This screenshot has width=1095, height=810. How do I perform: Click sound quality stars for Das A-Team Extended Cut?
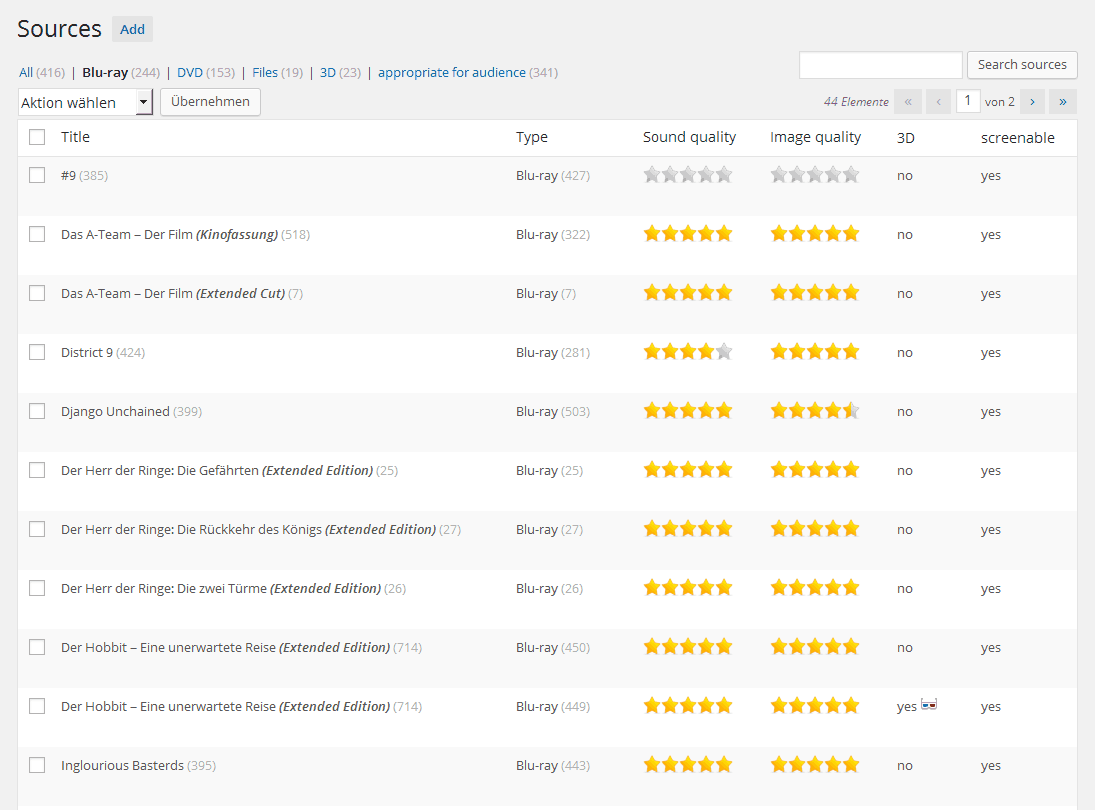pyautogui.click(x=688, y=293)
